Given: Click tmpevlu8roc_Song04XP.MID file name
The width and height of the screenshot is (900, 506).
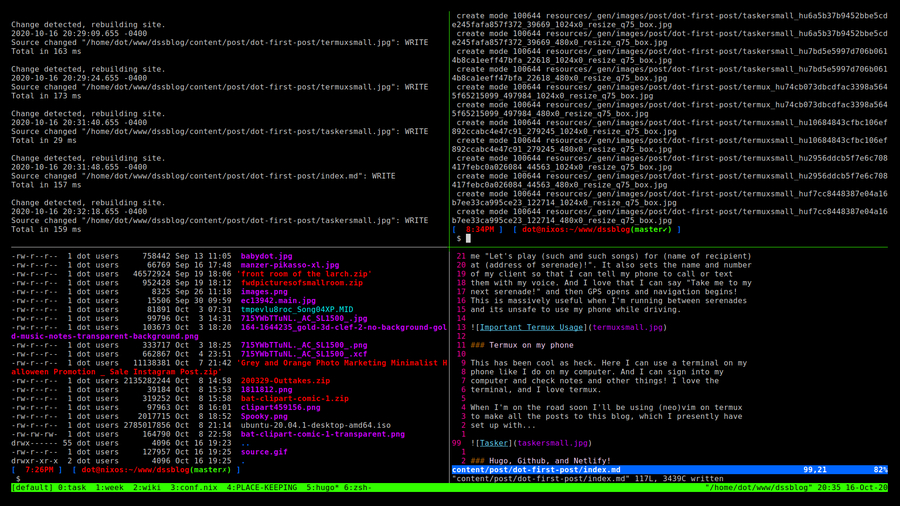Looking at the screenshot, I should (x=297, y=310).
